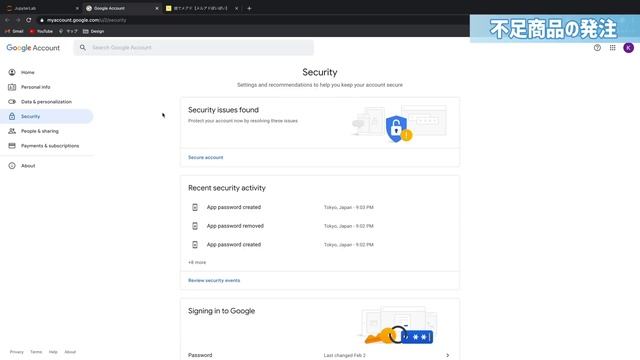Open the Gmail bookmark

tap(14, 31)
